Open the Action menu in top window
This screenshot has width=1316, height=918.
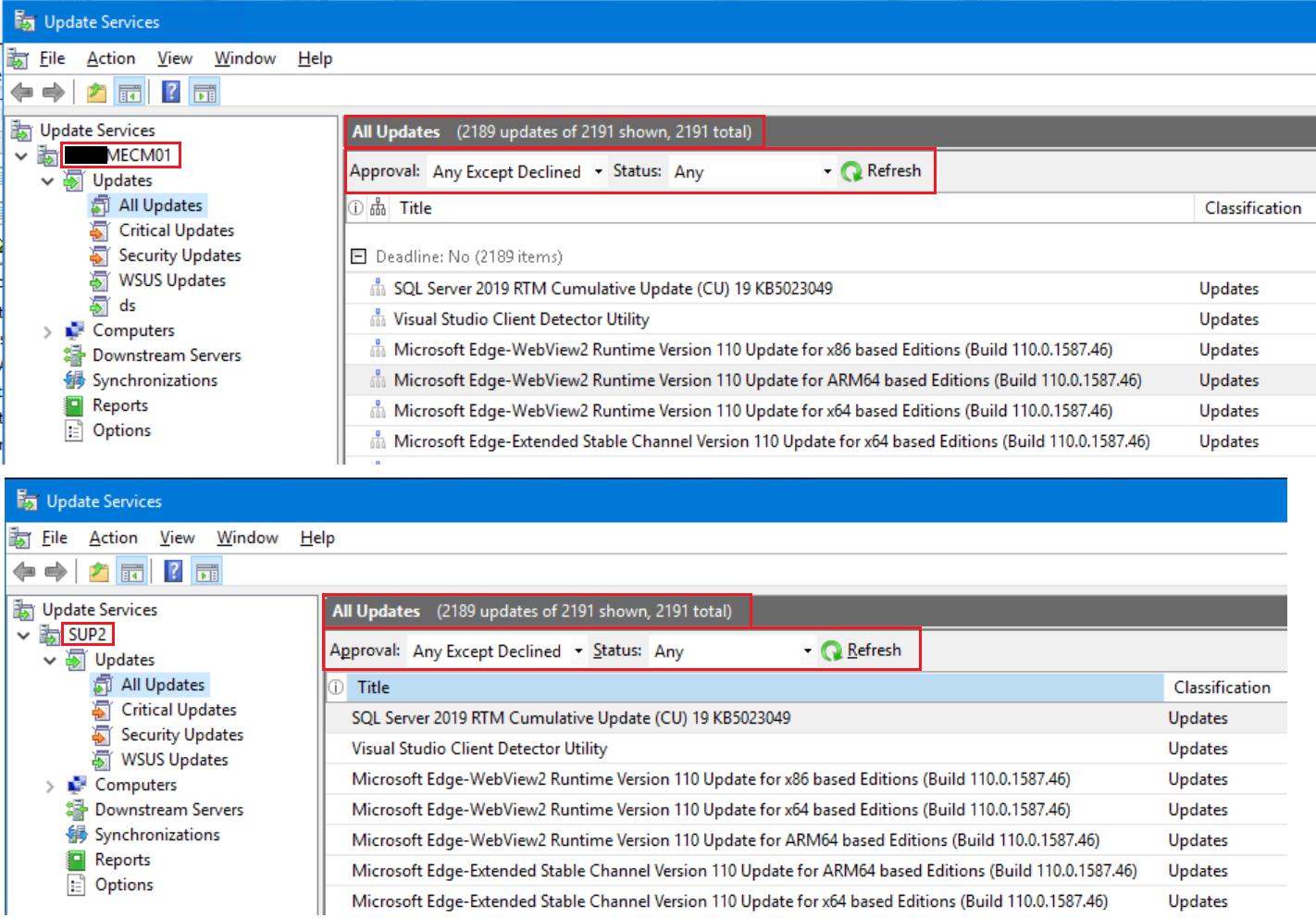(x=111, y=58)
